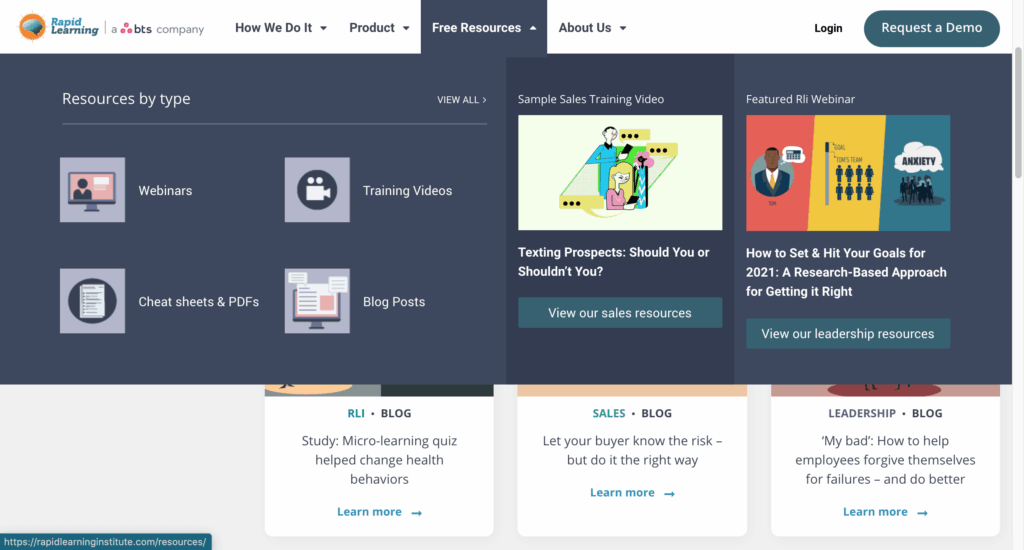
Task: Click the Request a Demo button
Action: click(931, 28)
